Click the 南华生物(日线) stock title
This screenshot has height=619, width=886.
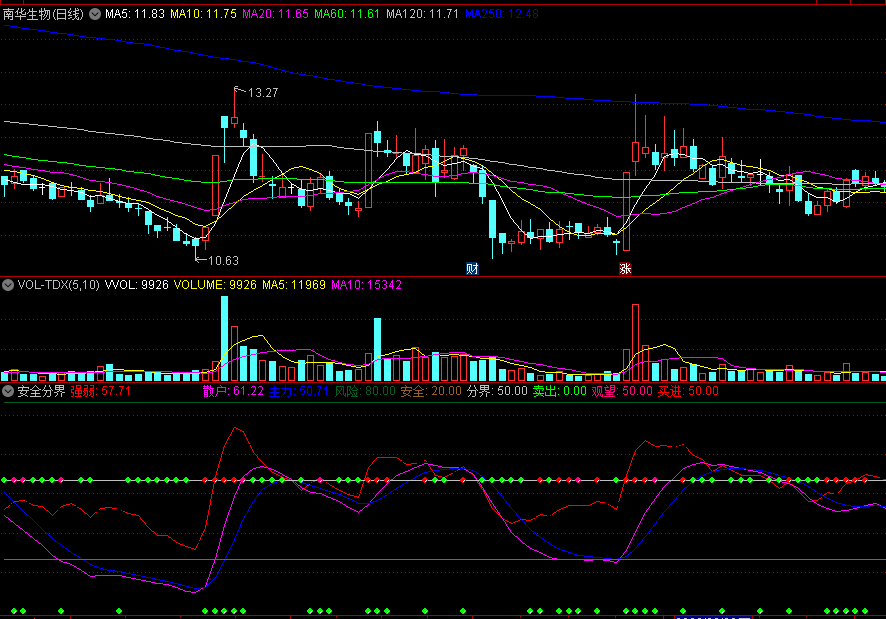tap(43, 14)
